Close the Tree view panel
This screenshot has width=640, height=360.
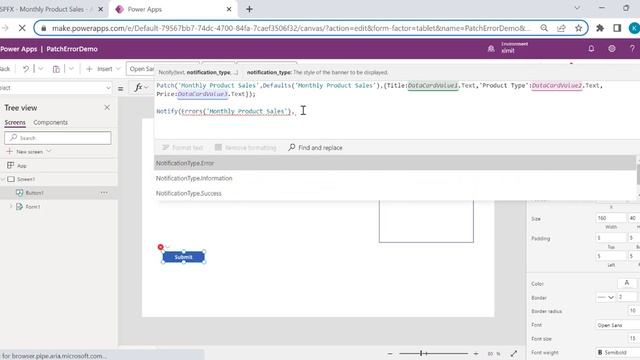(x=107, y=107)
